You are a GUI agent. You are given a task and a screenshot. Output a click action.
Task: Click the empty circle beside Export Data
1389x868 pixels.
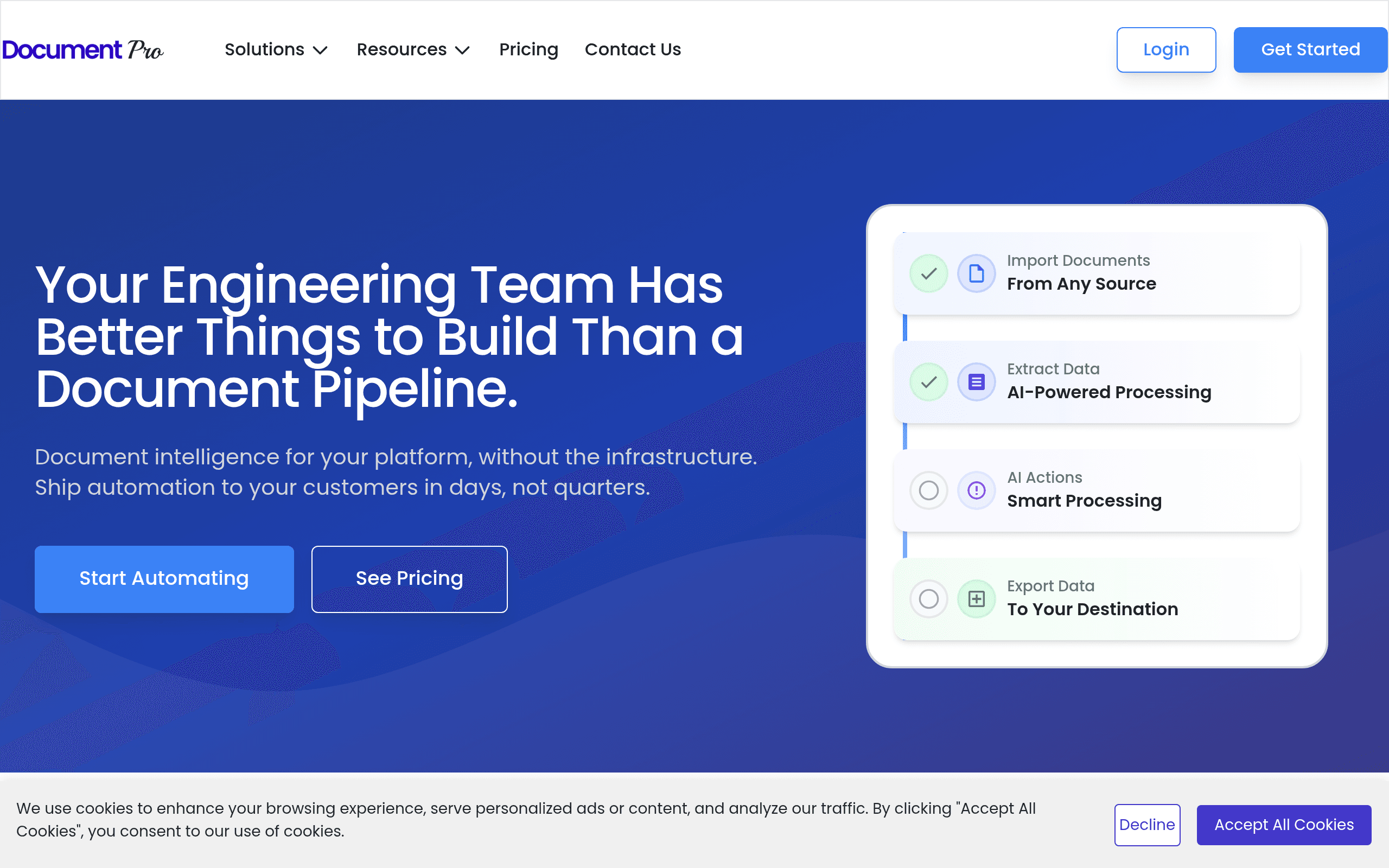click(x=929, y=599)
